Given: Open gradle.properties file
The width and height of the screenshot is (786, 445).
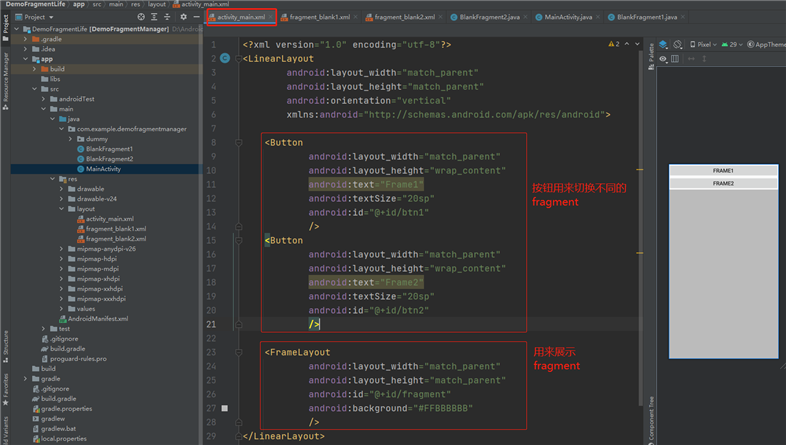Looking at the screenshot, I should click(66, 409).
